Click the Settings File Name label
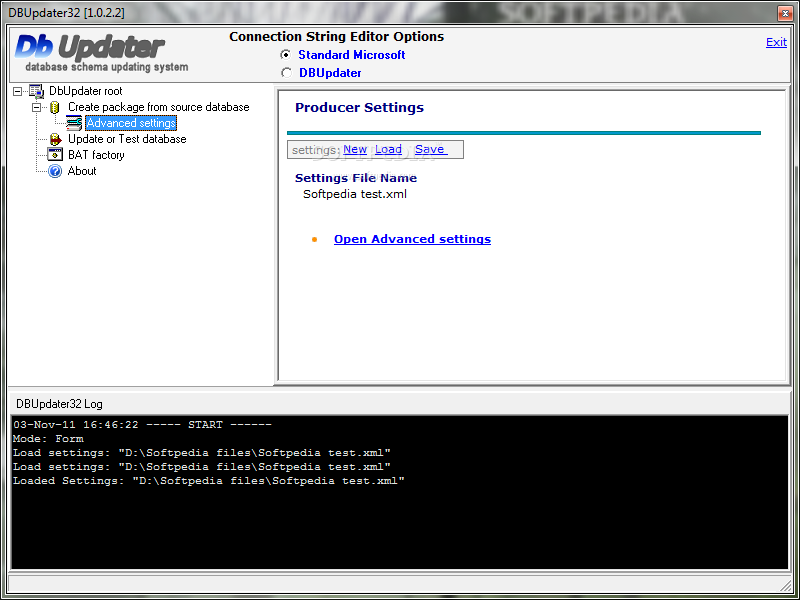 (356, 178)
